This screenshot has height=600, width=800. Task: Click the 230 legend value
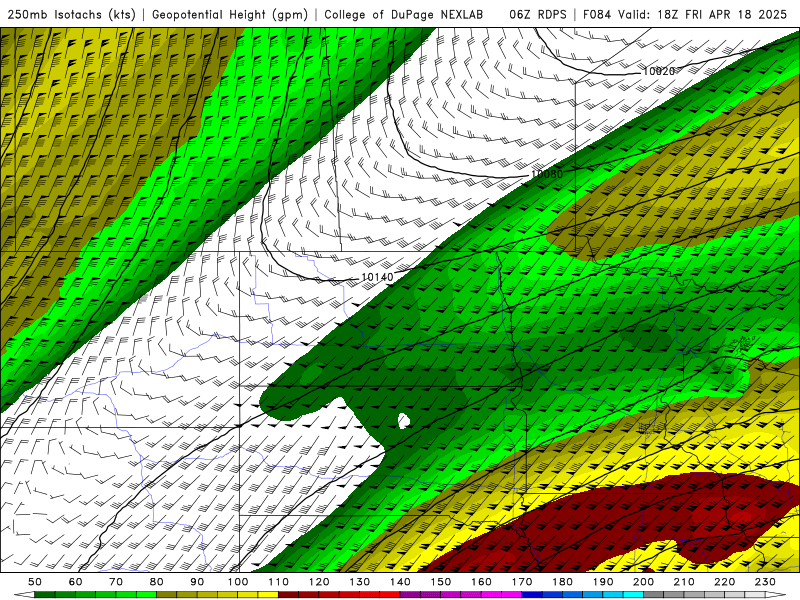[x=765, y=582]
